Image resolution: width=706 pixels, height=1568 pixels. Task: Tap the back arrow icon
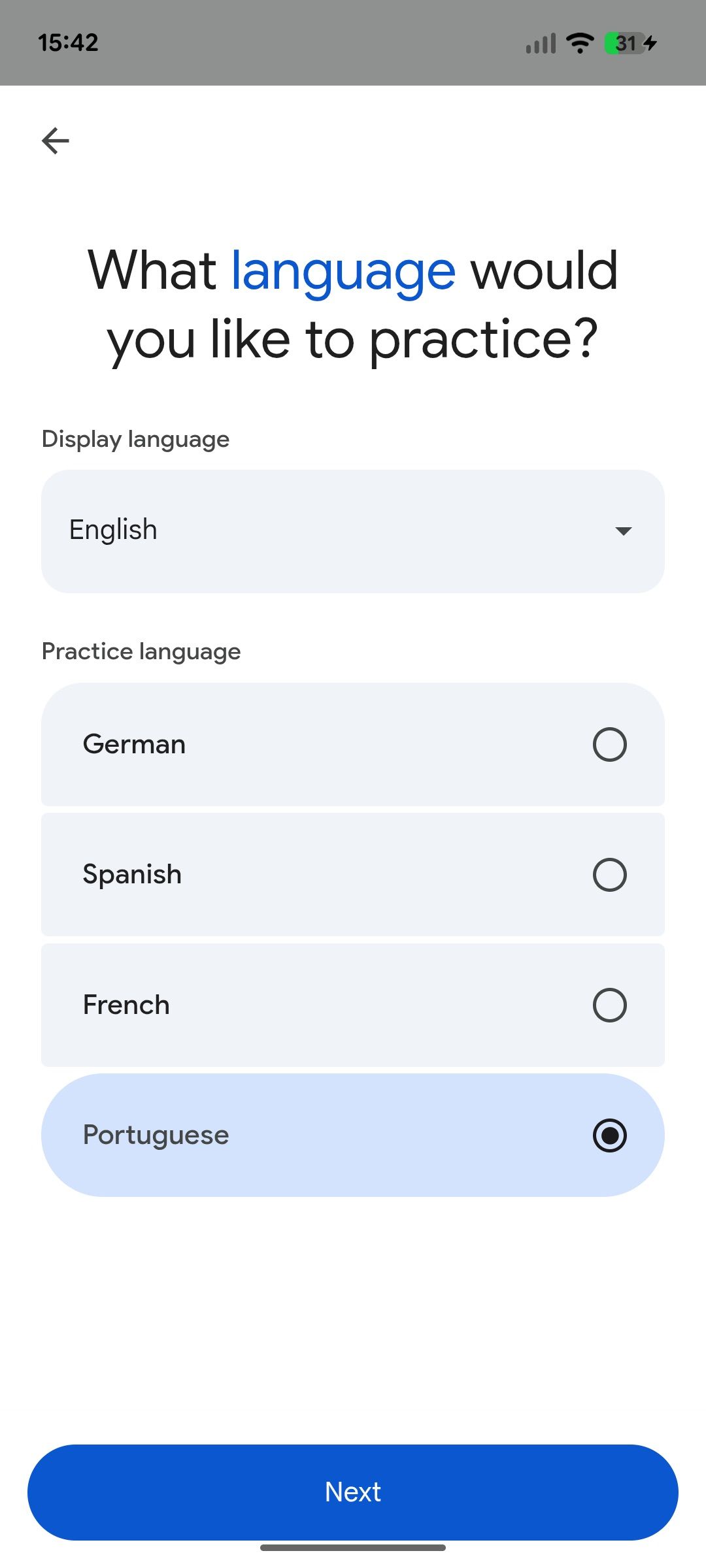coord(56,140)
